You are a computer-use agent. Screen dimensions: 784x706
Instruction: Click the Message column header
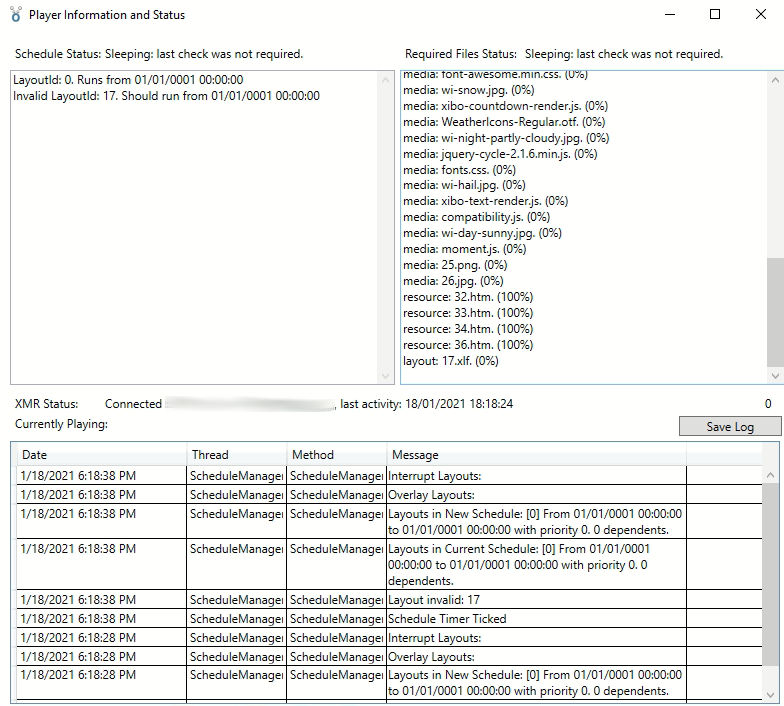(535, 455)
